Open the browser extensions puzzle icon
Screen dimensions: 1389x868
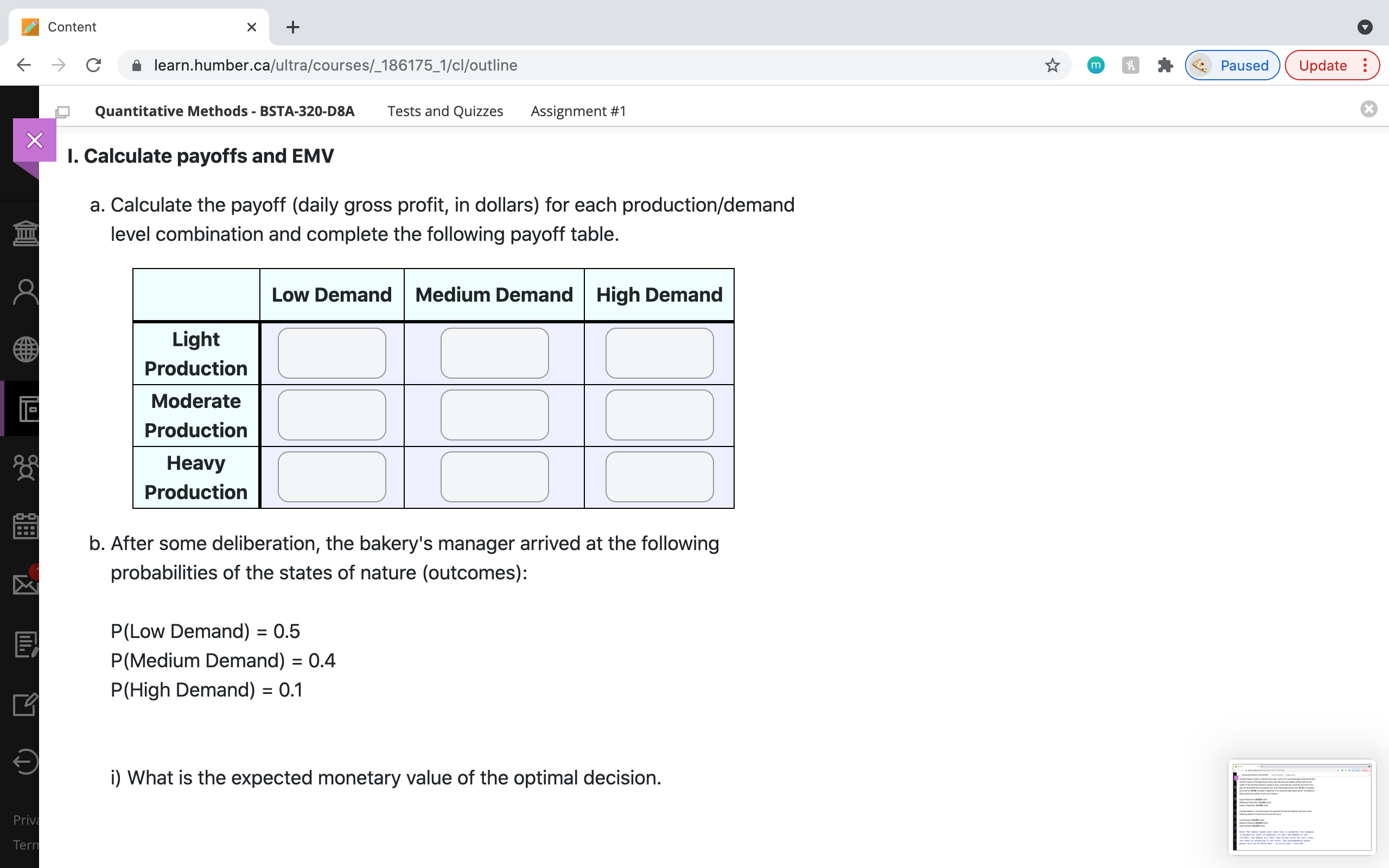1164,66
